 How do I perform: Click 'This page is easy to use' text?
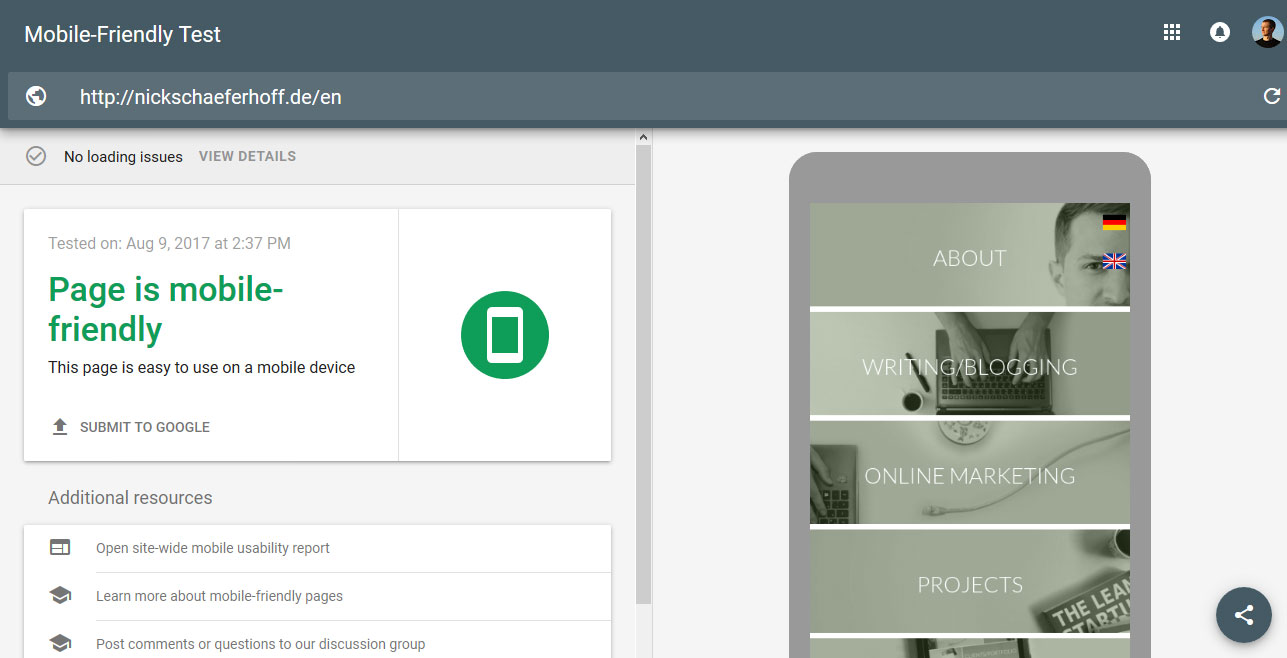click(x=202, y=367)
